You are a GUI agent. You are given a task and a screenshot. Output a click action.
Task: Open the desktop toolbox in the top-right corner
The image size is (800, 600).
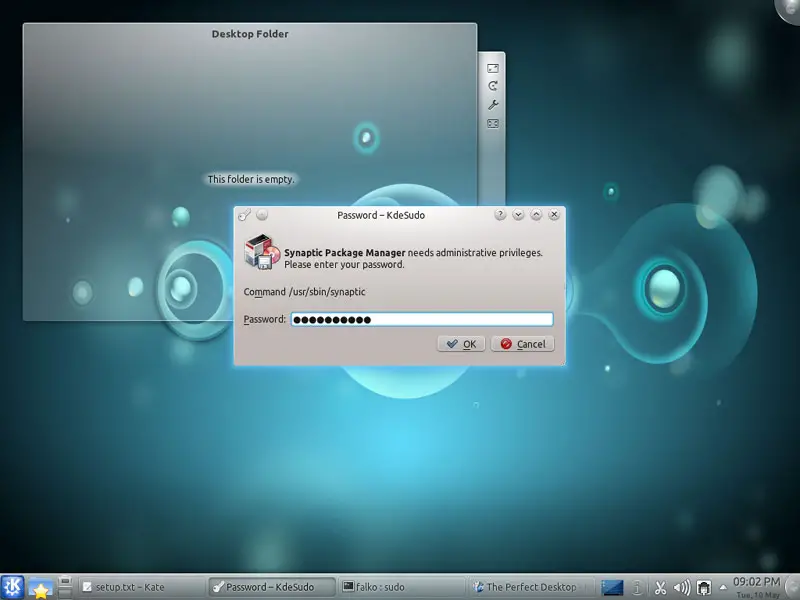coord(788,10)
